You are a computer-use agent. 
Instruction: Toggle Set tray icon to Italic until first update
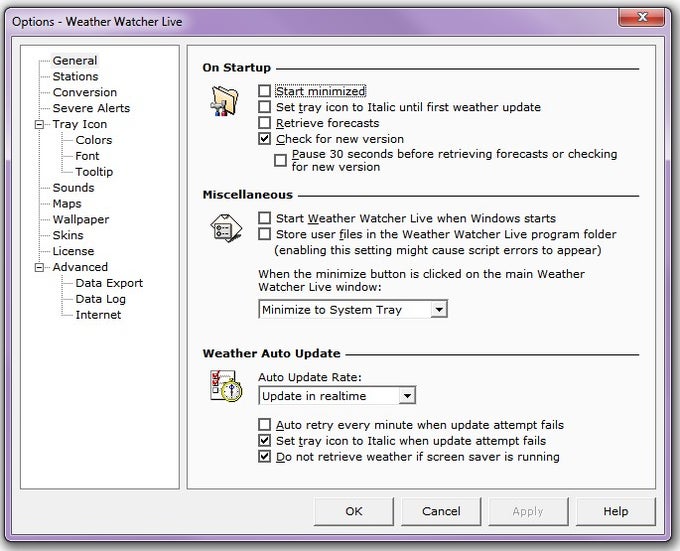pyautogui.click(x=265, y=107)
